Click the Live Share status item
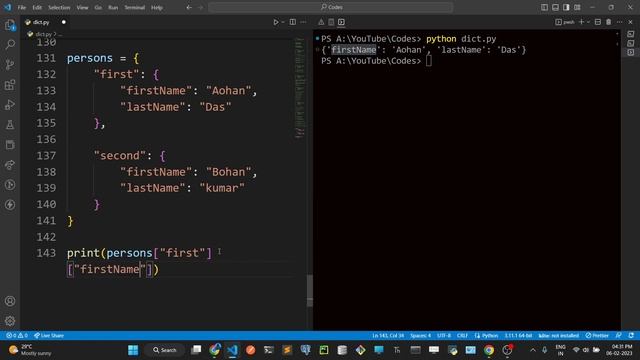Screen dimensions: 640x360 point(49,336)
